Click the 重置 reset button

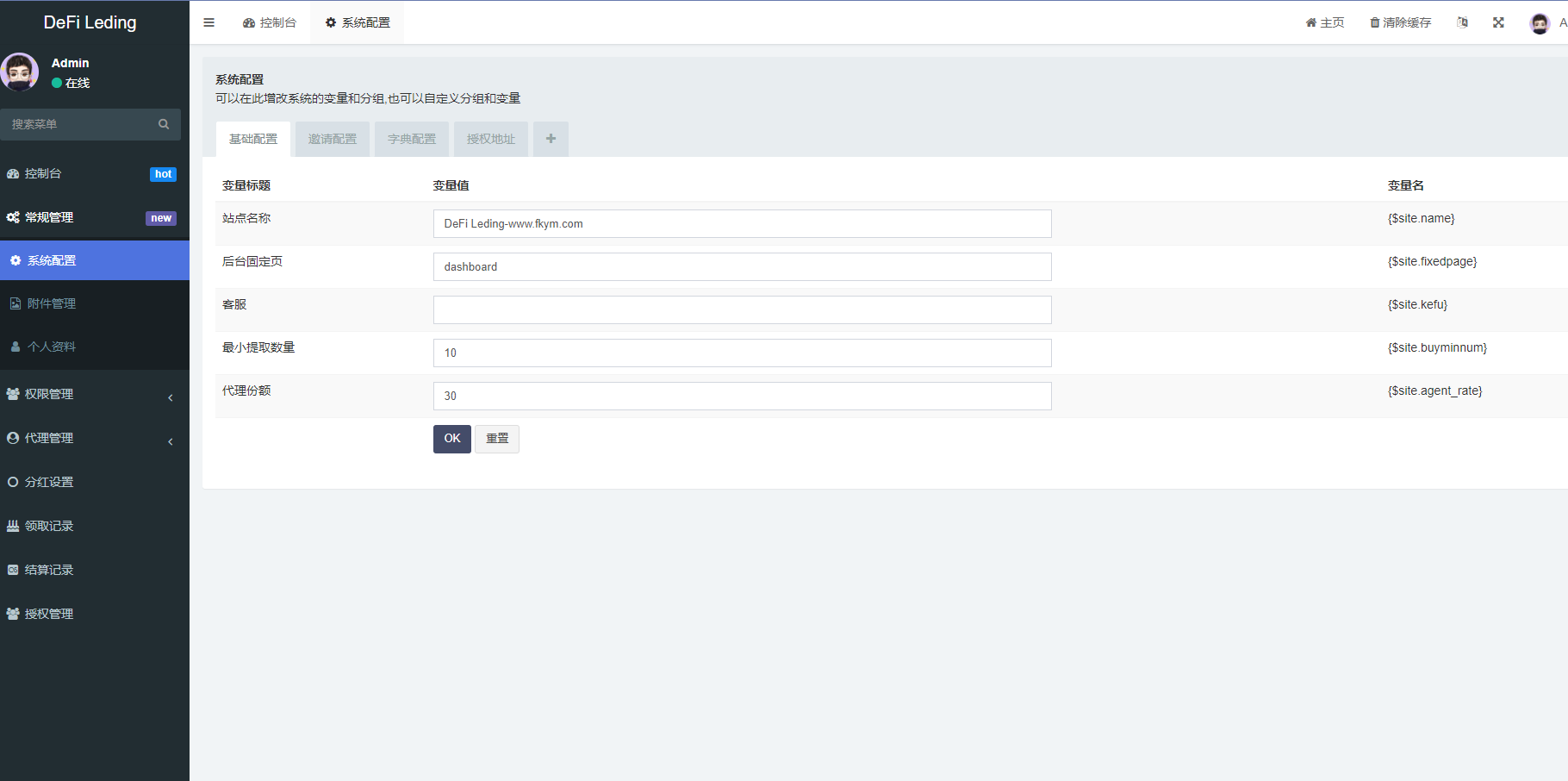point(497,439)
